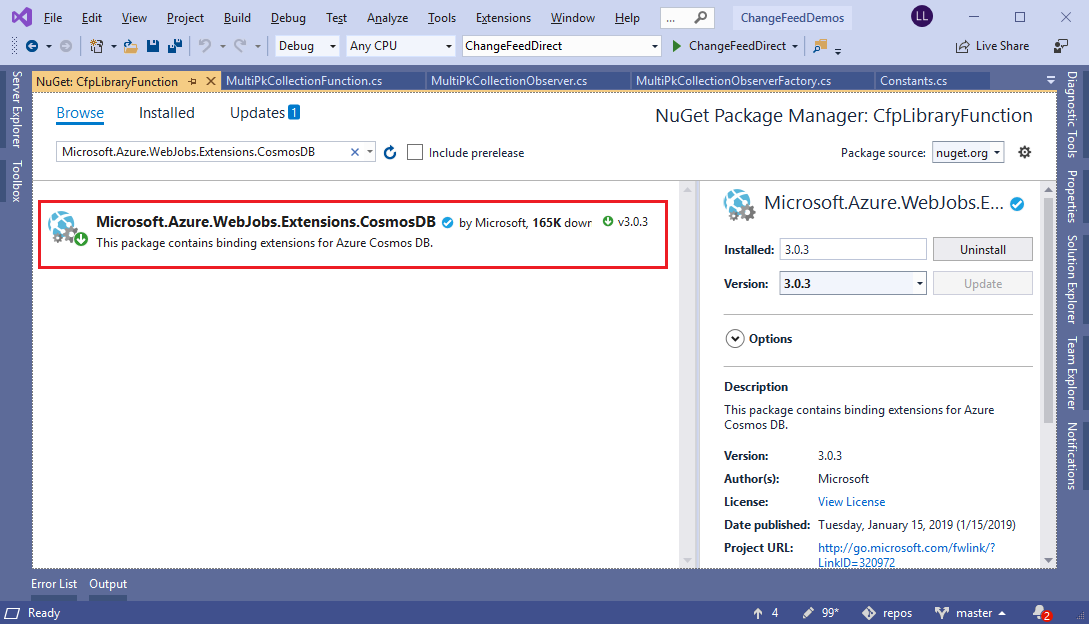Open the View License link
This screenshot has width=1089, height=624.
851,502
